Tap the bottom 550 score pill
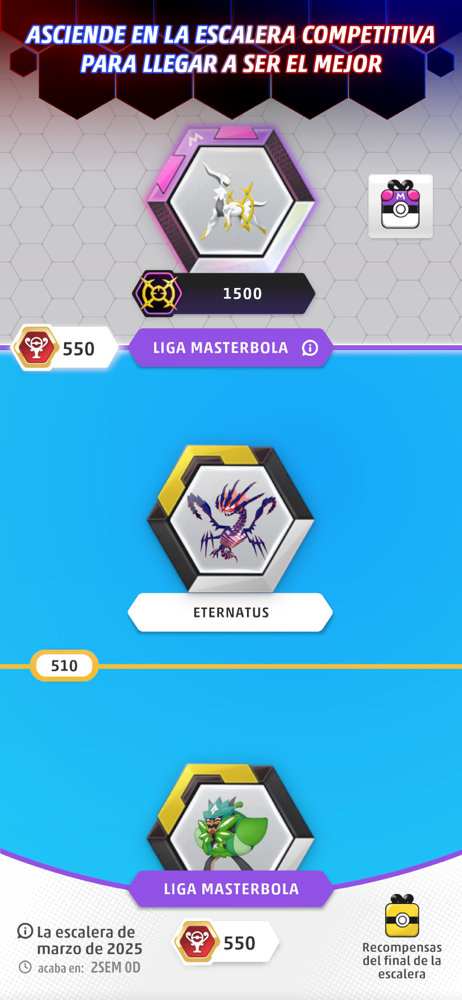This screenshot has height=1000, width=462. (227, 942)
